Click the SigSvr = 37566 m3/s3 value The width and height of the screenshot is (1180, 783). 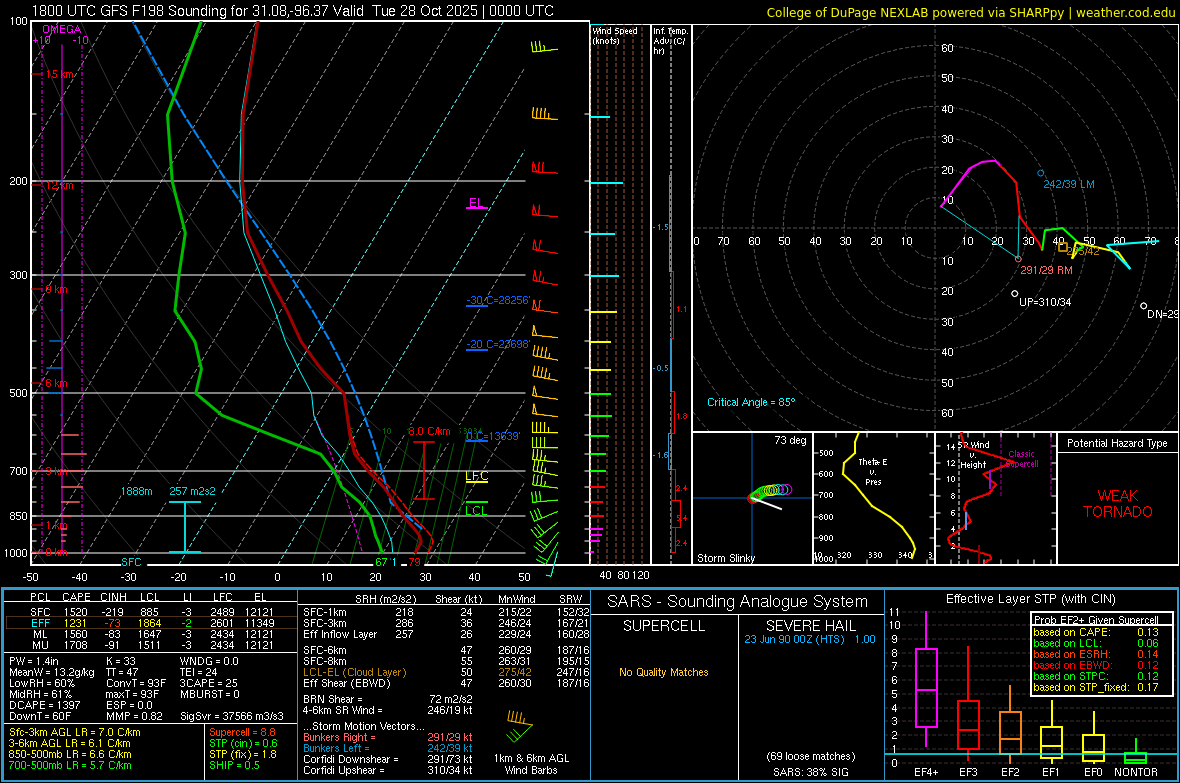[x=232, y=716]
